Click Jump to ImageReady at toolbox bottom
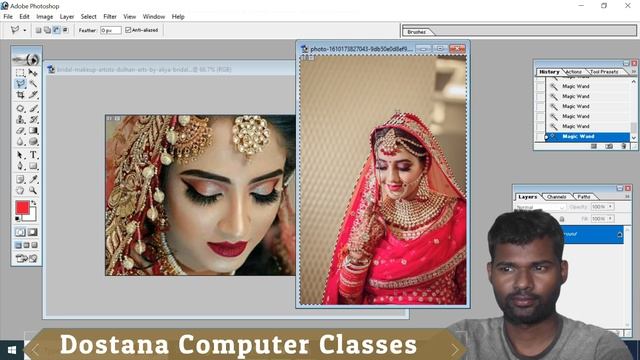 click(27, 258)
